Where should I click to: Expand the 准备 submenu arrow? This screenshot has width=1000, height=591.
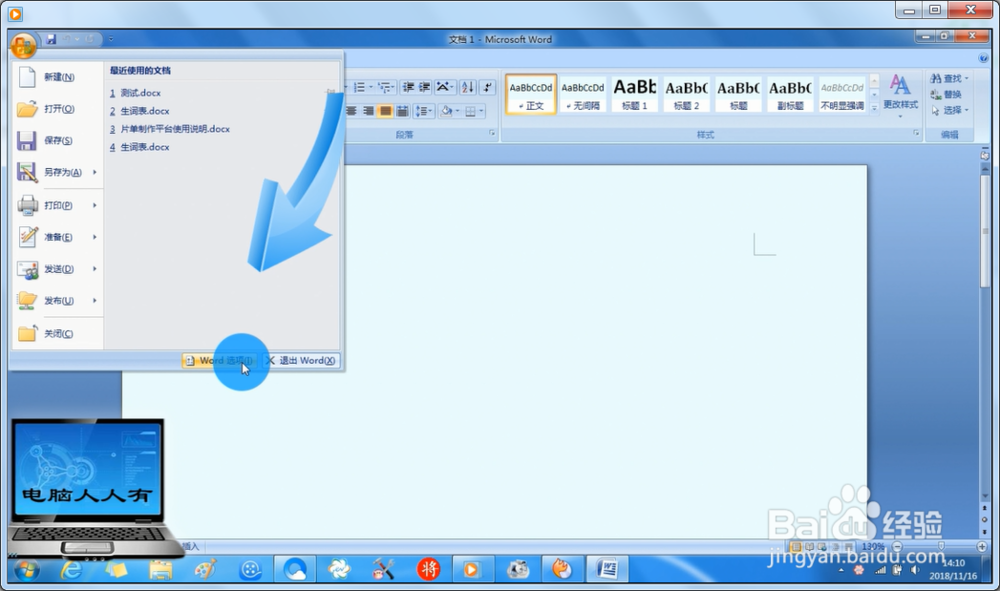tap(95, 237)
